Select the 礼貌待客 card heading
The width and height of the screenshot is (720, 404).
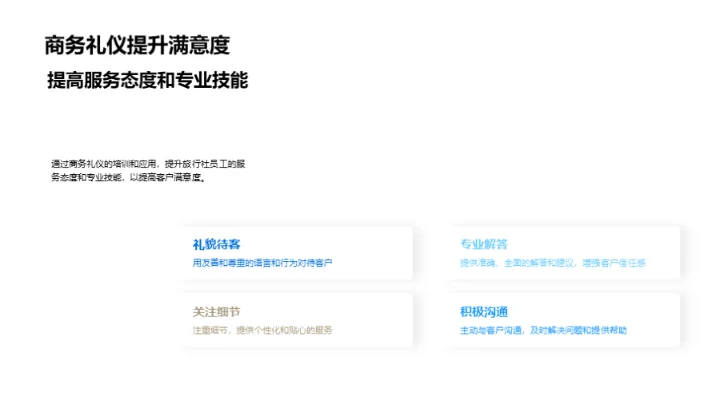(x=216, y=244)
